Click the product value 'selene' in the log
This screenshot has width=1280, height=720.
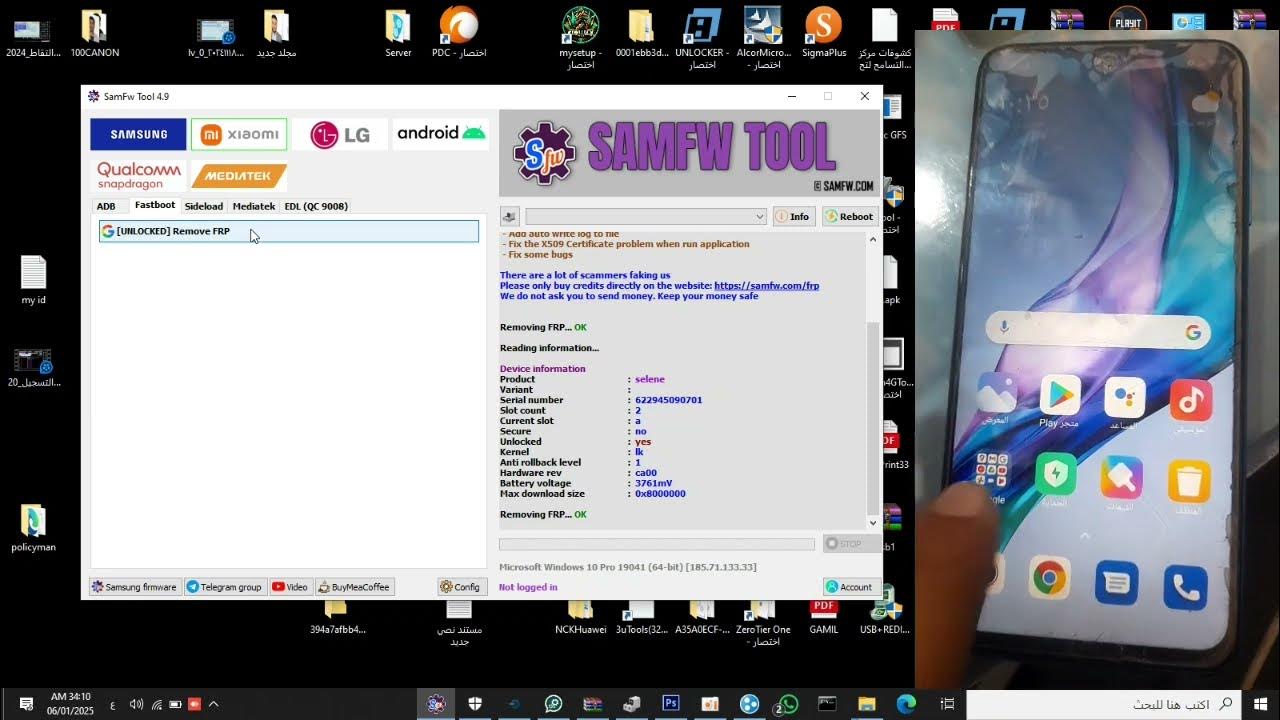(x=649, y=379)
